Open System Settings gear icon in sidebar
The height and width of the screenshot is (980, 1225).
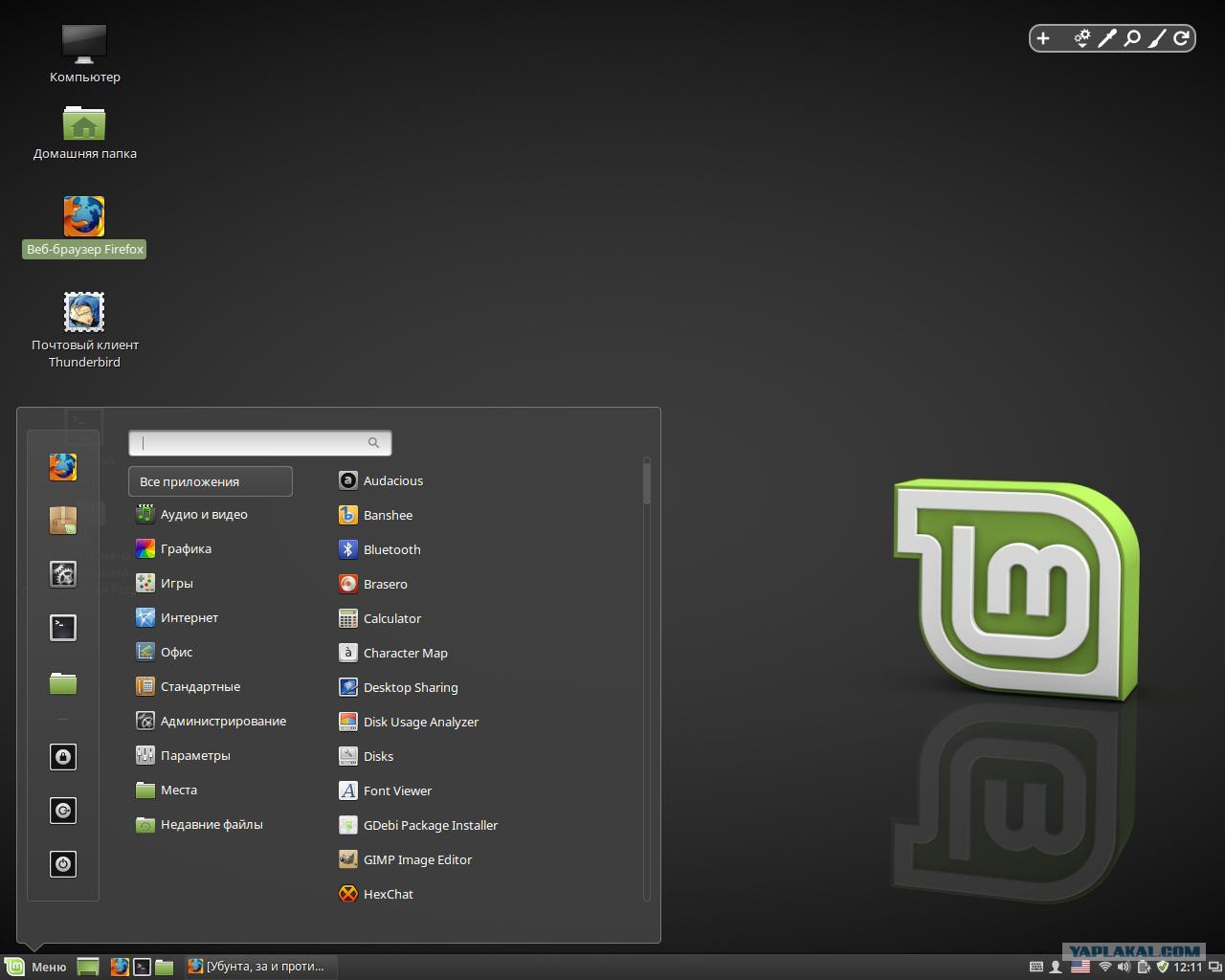tap(63, 574)
